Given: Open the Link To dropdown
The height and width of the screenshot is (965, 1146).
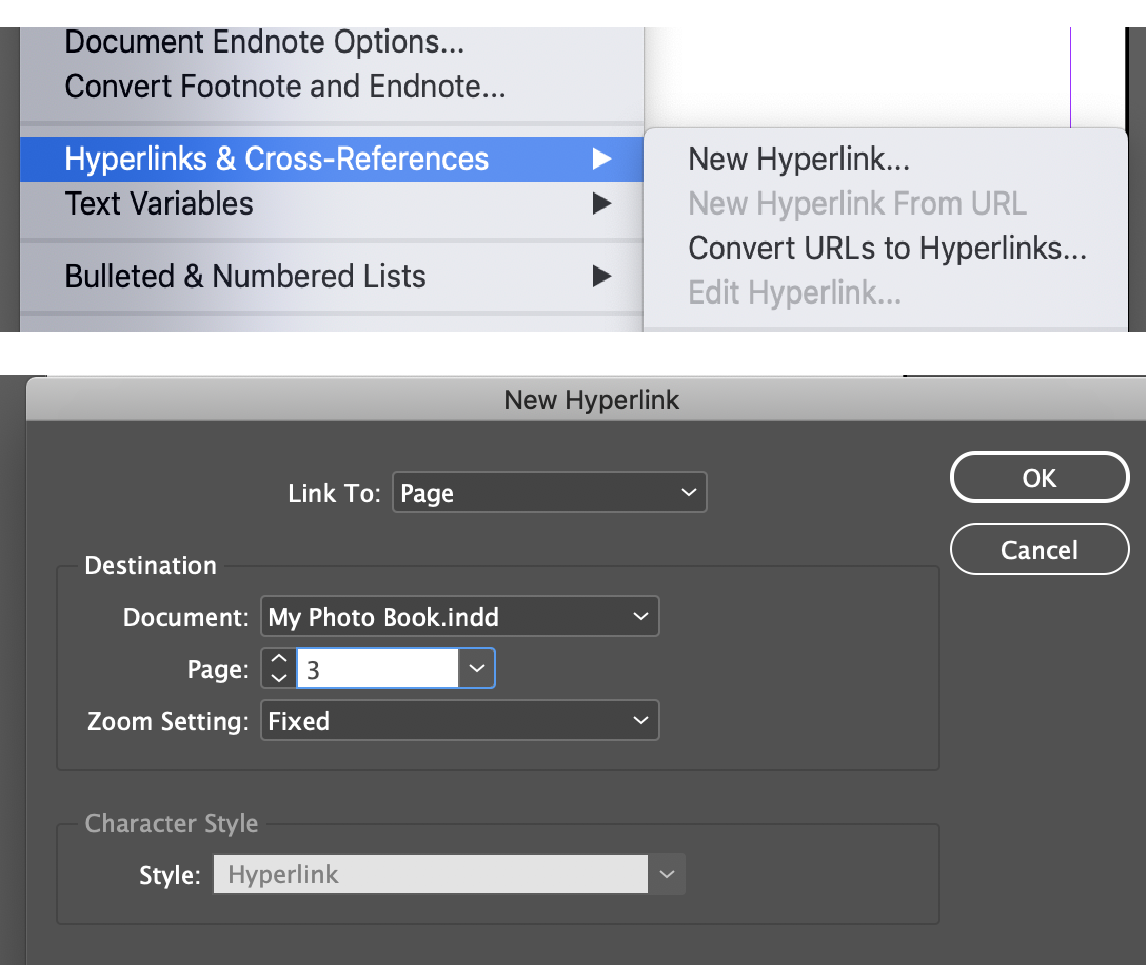Looking at the screenshot, I should click(x=549, y=493).
